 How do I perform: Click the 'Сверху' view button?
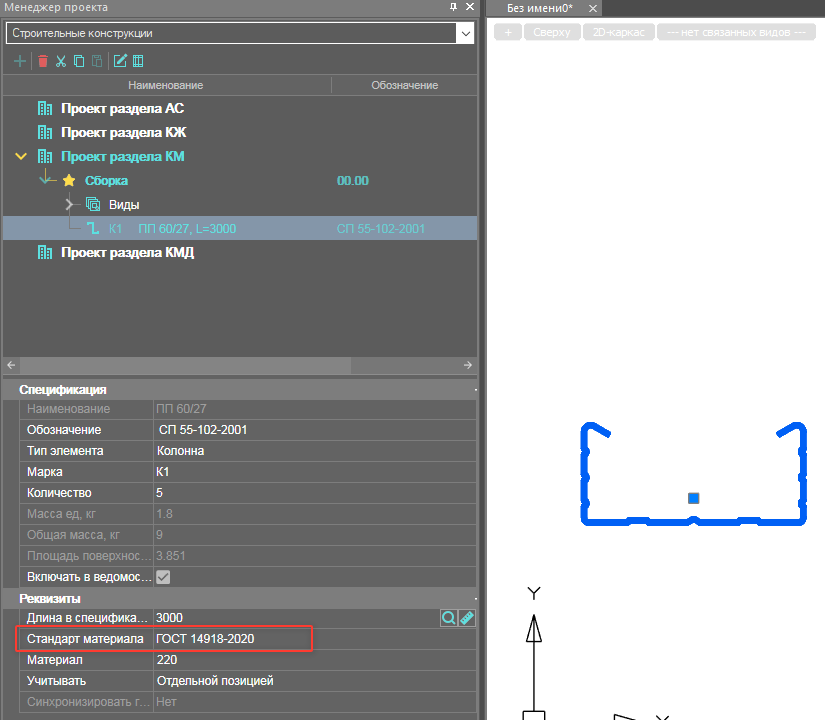click(551, 33)
